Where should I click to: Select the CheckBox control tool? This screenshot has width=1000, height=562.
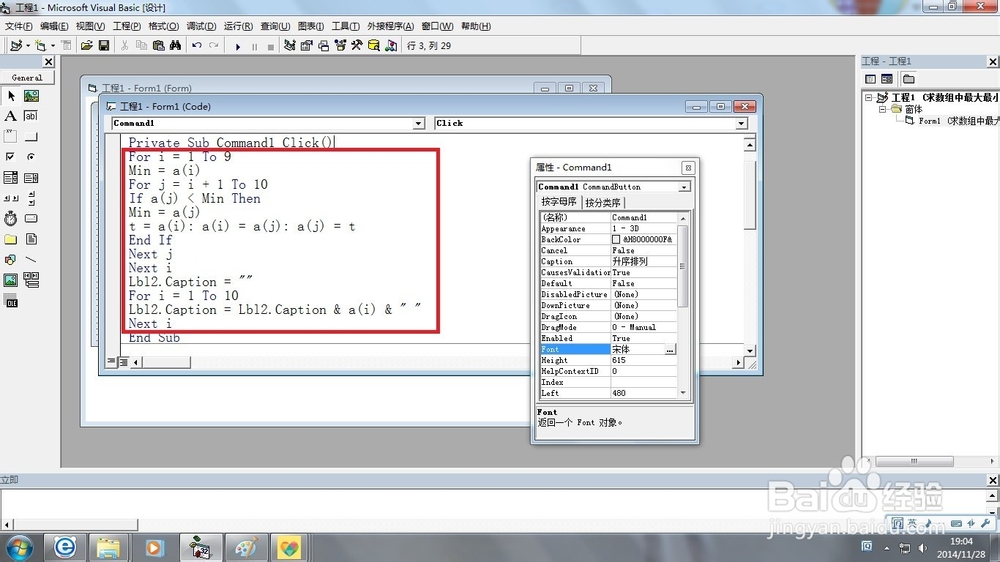[11, 157]
